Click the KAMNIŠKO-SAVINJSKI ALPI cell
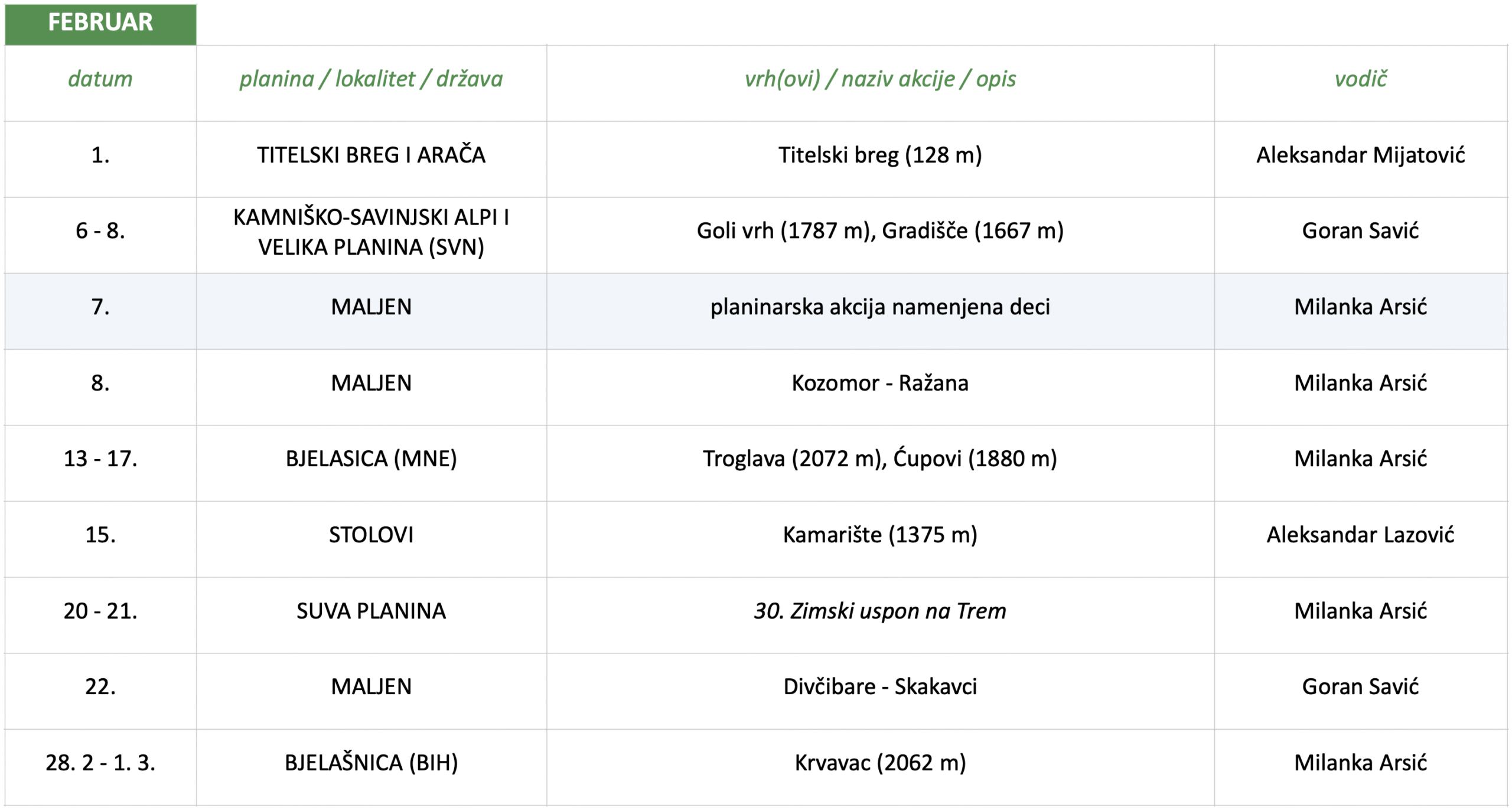The width and height of the screenshot is (1512, 810). tap(371, 232)
